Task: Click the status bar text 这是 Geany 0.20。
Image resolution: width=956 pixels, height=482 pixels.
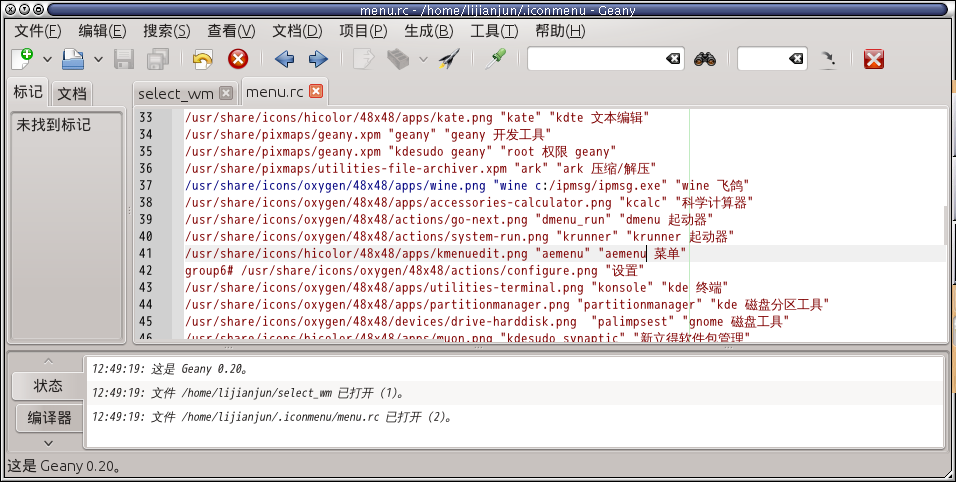Action: (x=64, y=466)
